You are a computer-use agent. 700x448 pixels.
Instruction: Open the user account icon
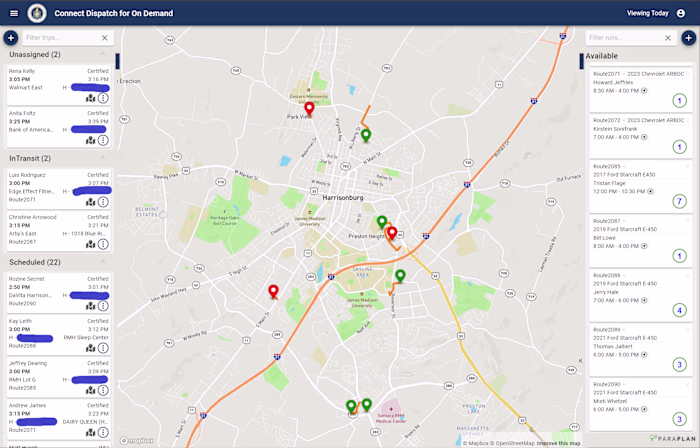pyautogui.click(x=681, y=13)
